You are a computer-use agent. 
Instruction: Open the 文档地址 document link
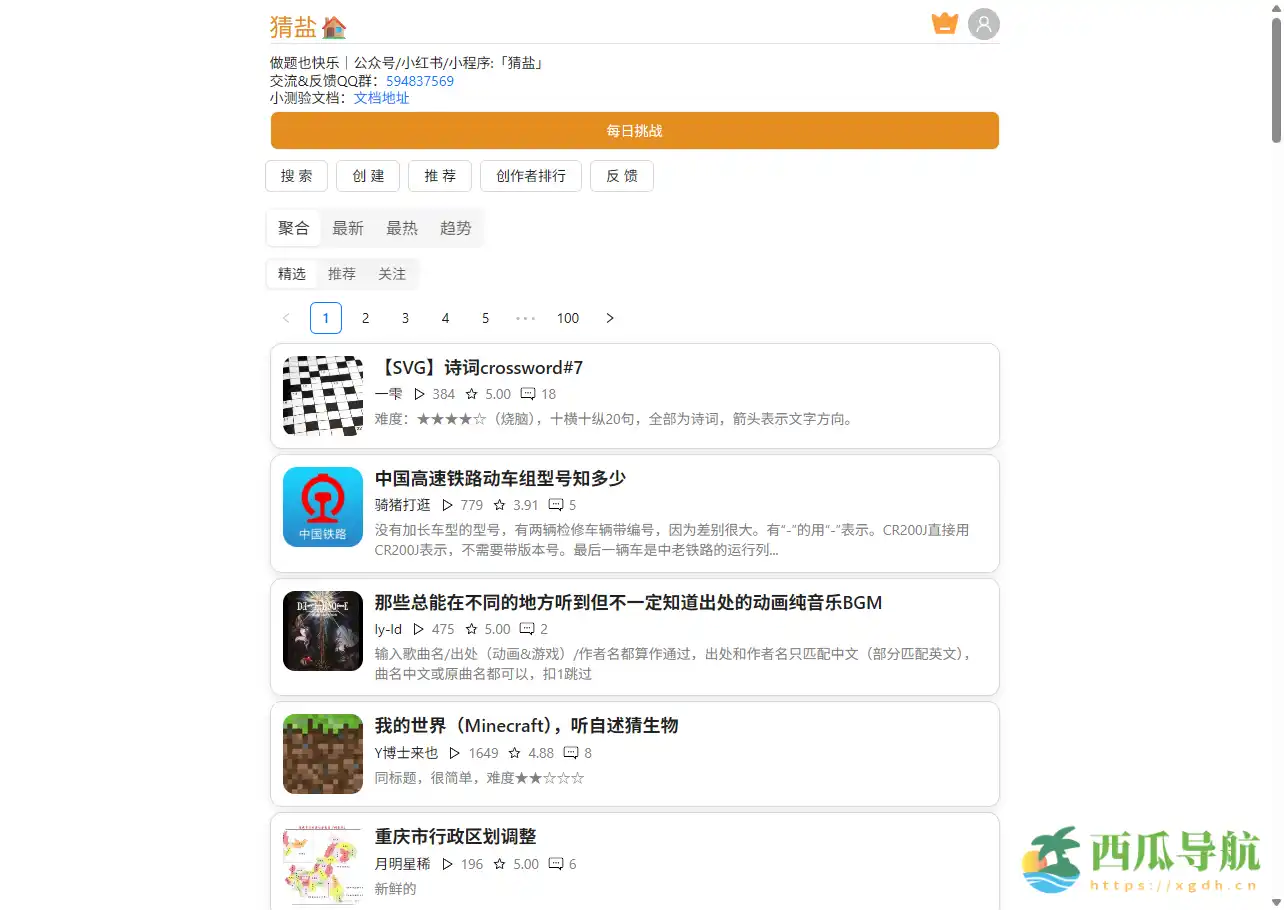pos(381,97)
